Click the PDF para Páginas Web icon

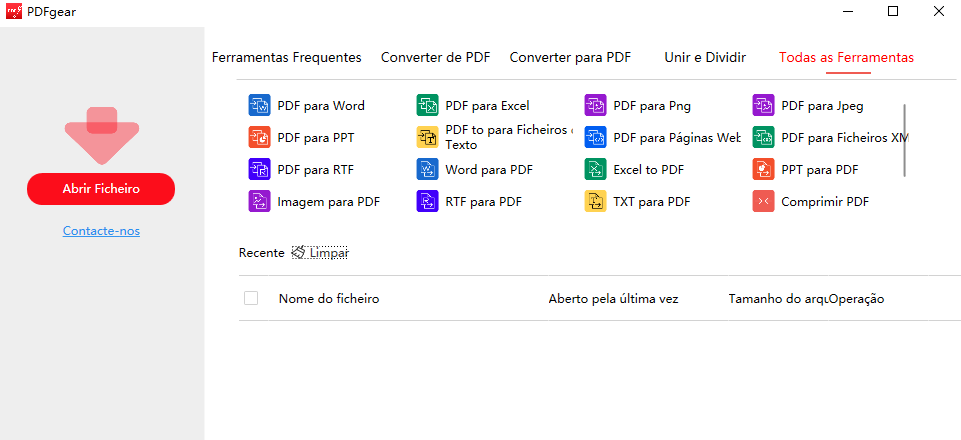tap(595, 137)
